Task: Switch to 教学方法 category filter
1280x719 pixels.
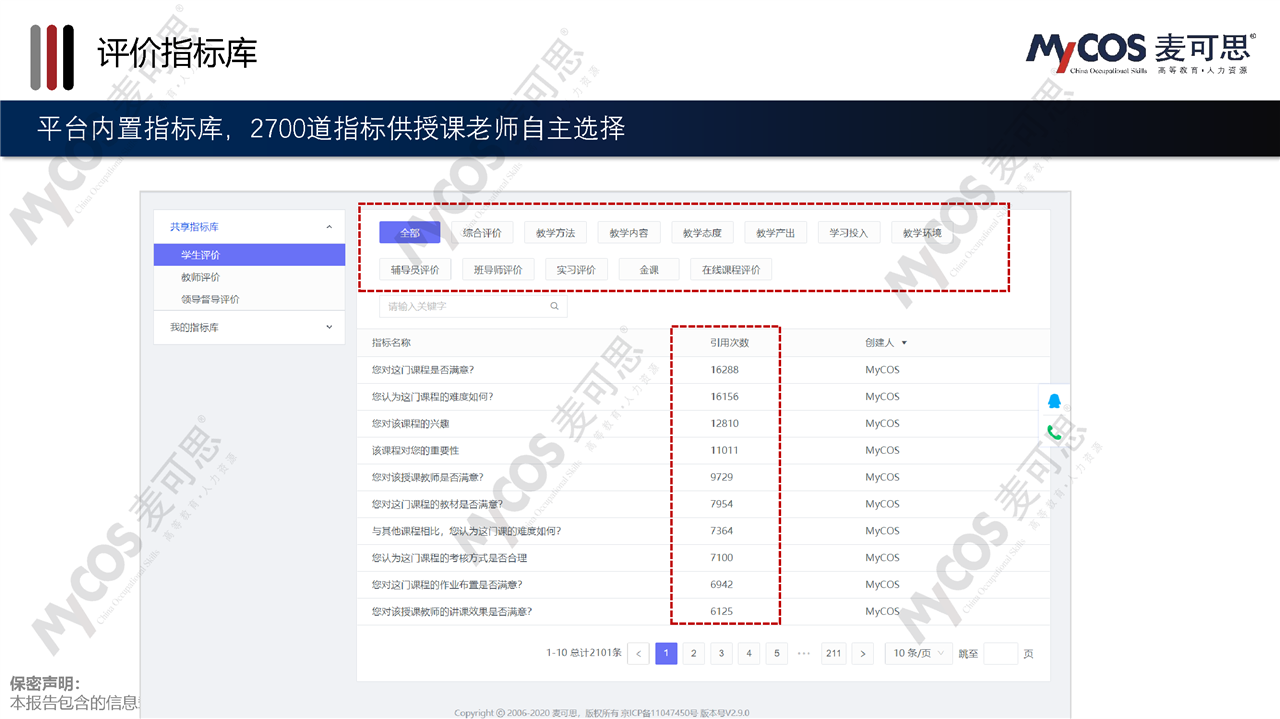Action: point(555,233)
